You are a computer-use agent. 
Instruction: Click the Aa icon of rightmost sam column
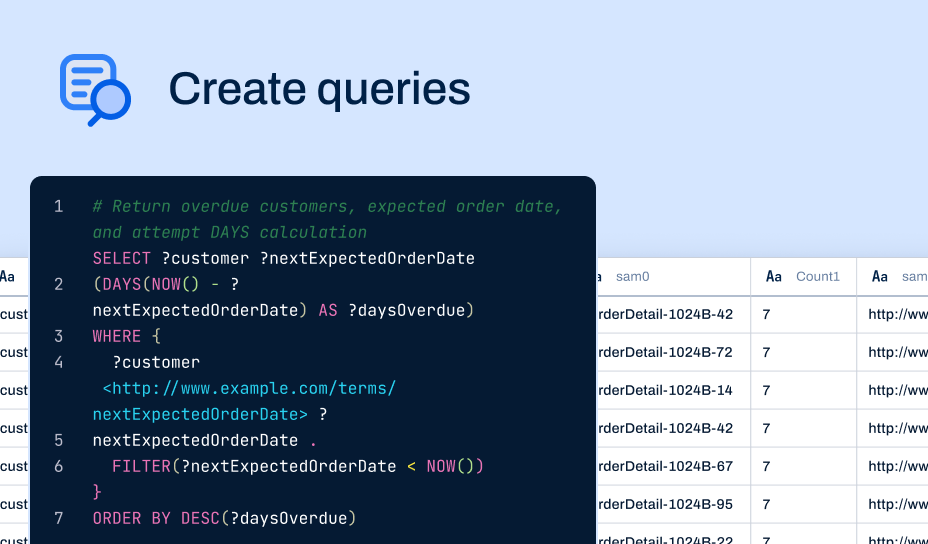879,276
